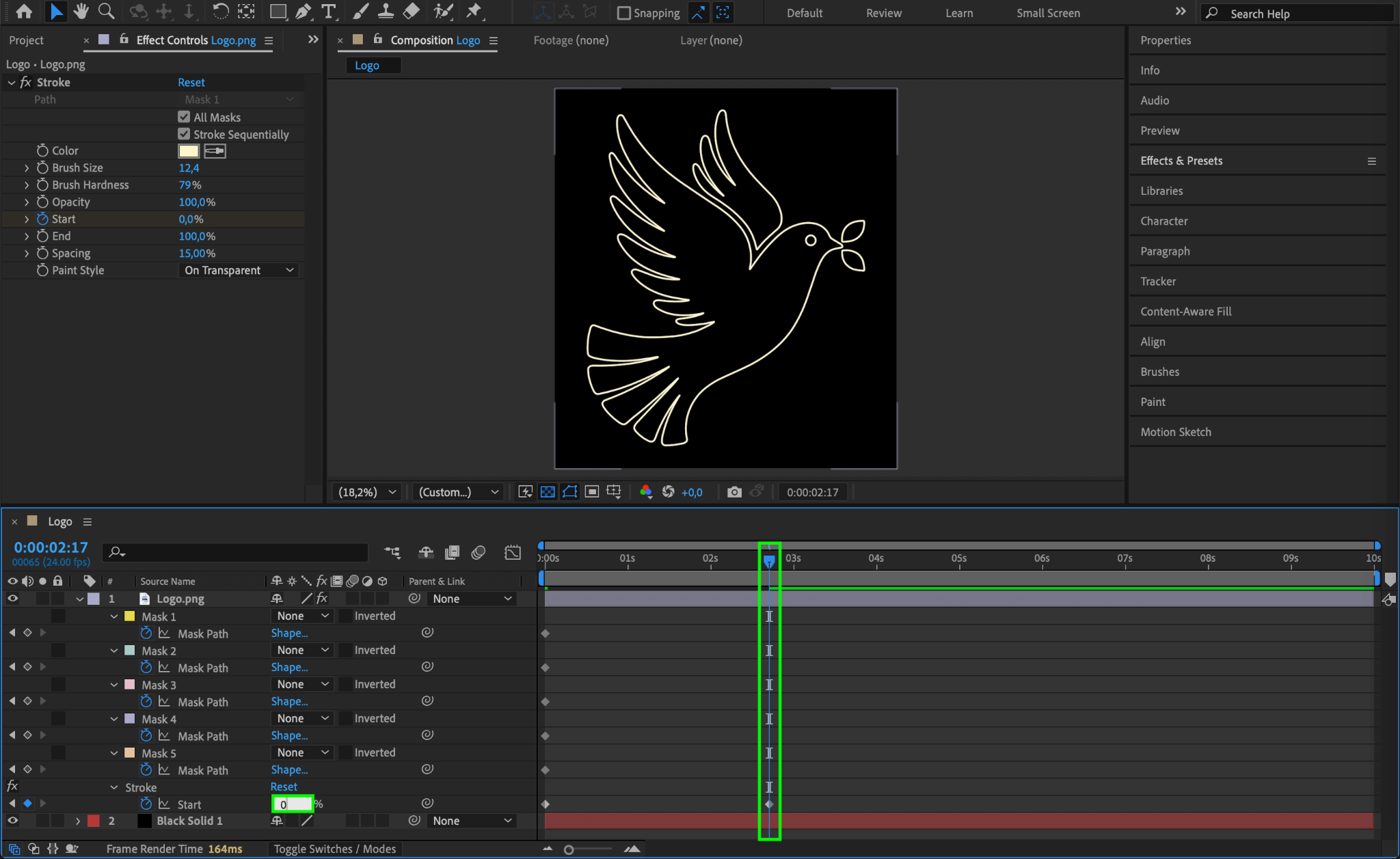Select the Pen tool
The image size is (1400, 859).
click(303, 11)
